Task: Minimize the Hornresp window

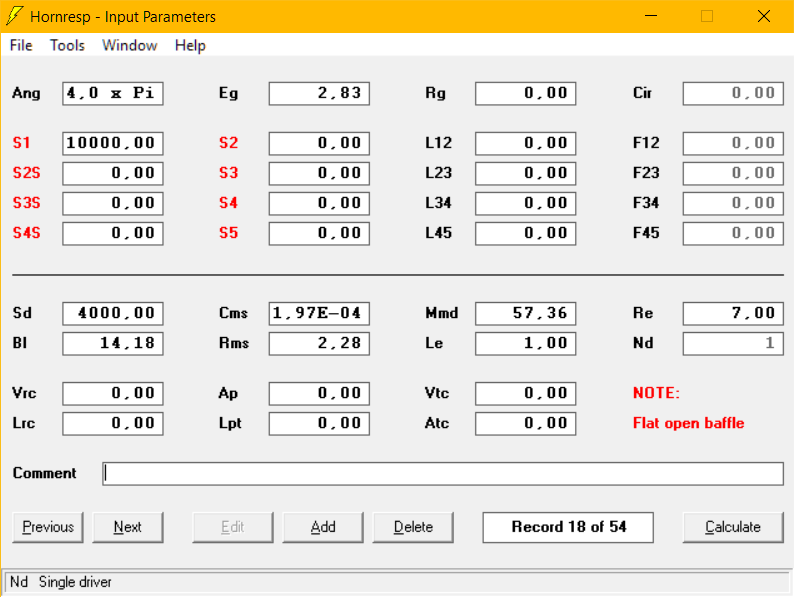Action: tap(651, 16)
